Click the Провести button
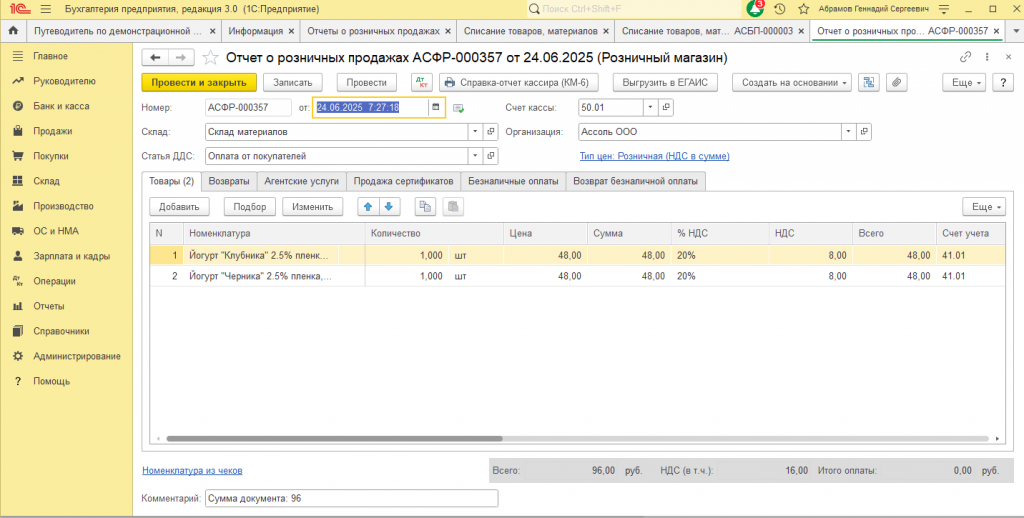The image size is (1024, 518). [x=366, y=82]
